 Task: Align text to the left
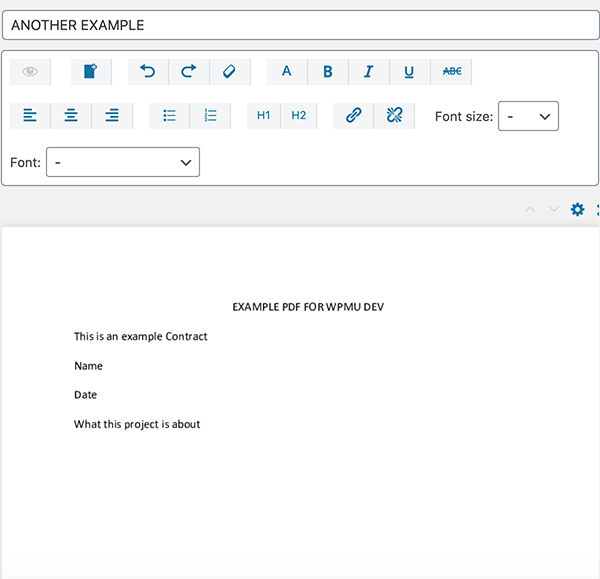click(30, 116)
